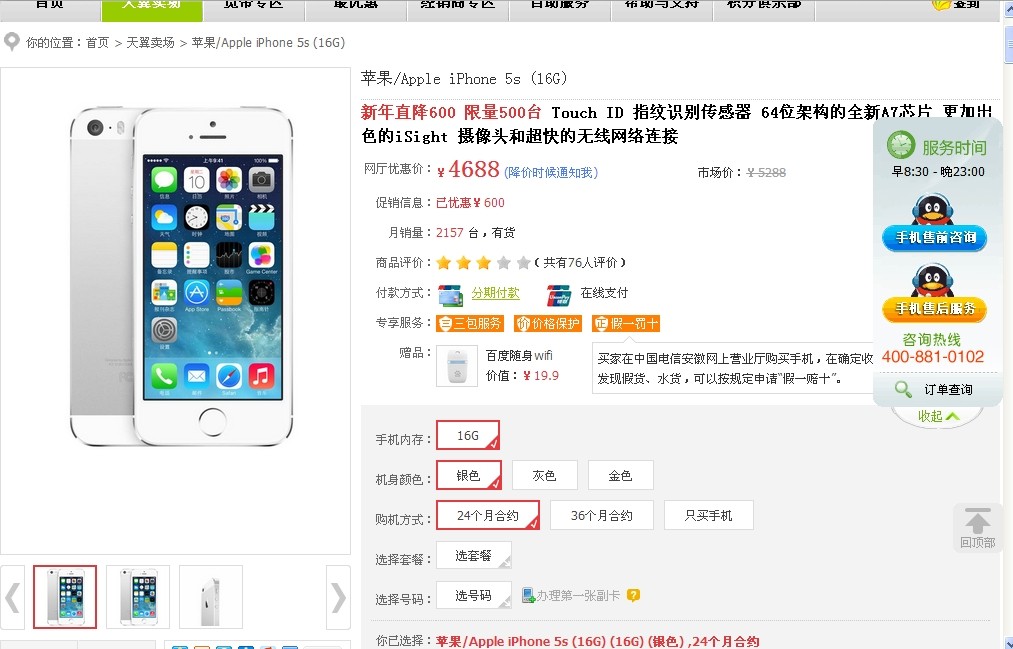The height and width of the screenshot is (649, 1013).
Task: Go to 首页 in the breadcrumb
Action: [x=97, y=43]
